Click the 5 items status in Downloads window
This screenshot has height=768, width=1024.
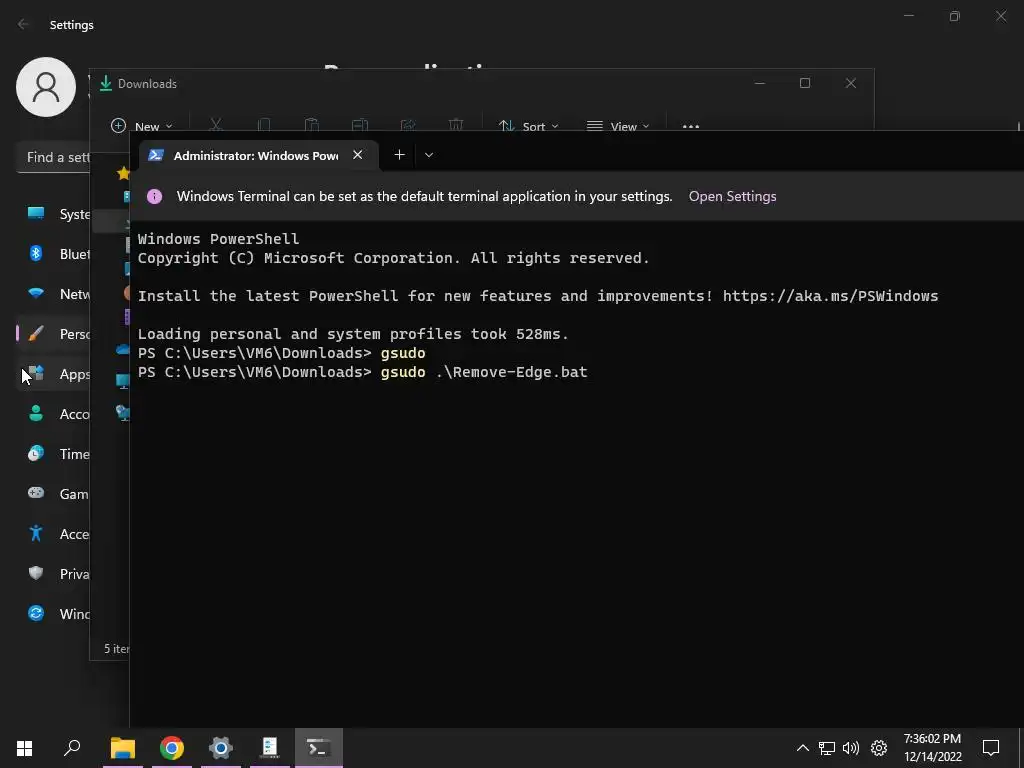point(116,648)
